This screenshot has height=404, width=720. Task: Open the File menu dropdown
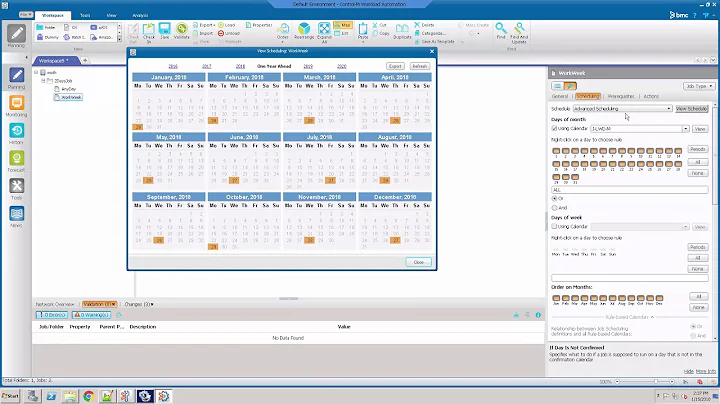(x=26, y=15)
